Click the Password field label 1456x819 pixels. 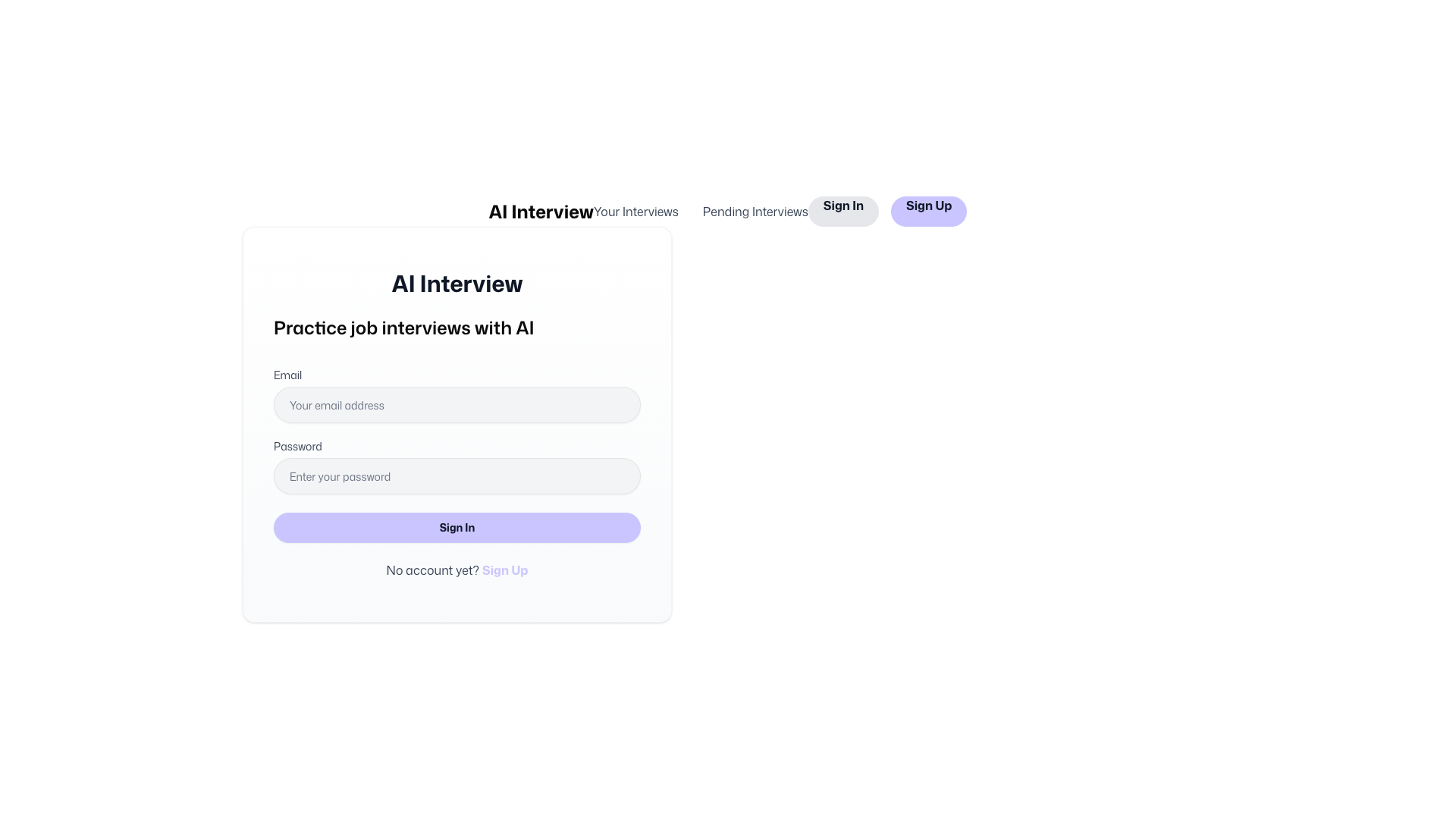pyautogui.click(x=297, y=446)
